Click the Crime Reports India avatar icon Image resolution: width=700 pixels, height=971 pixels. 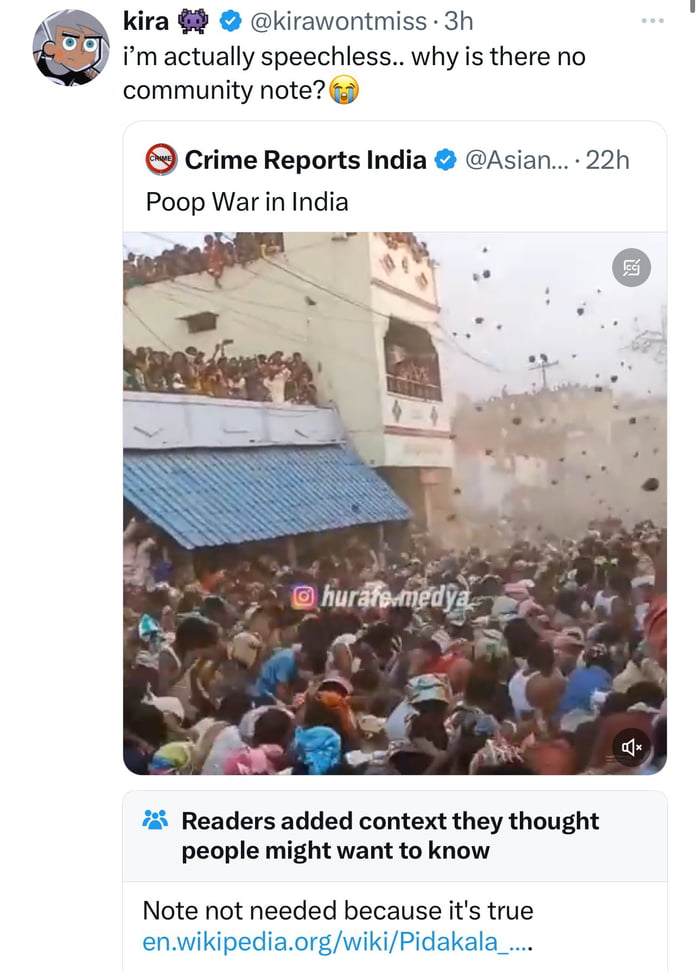pyautogui.click(x=161, y=159)
